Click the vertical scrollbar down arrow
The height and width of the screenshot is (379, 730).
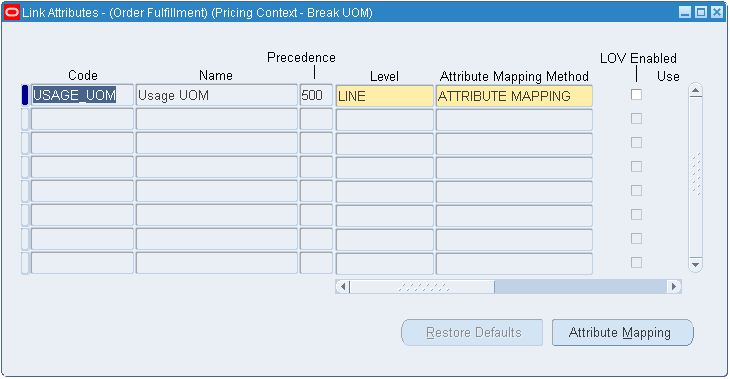click(x=696, y=264)
